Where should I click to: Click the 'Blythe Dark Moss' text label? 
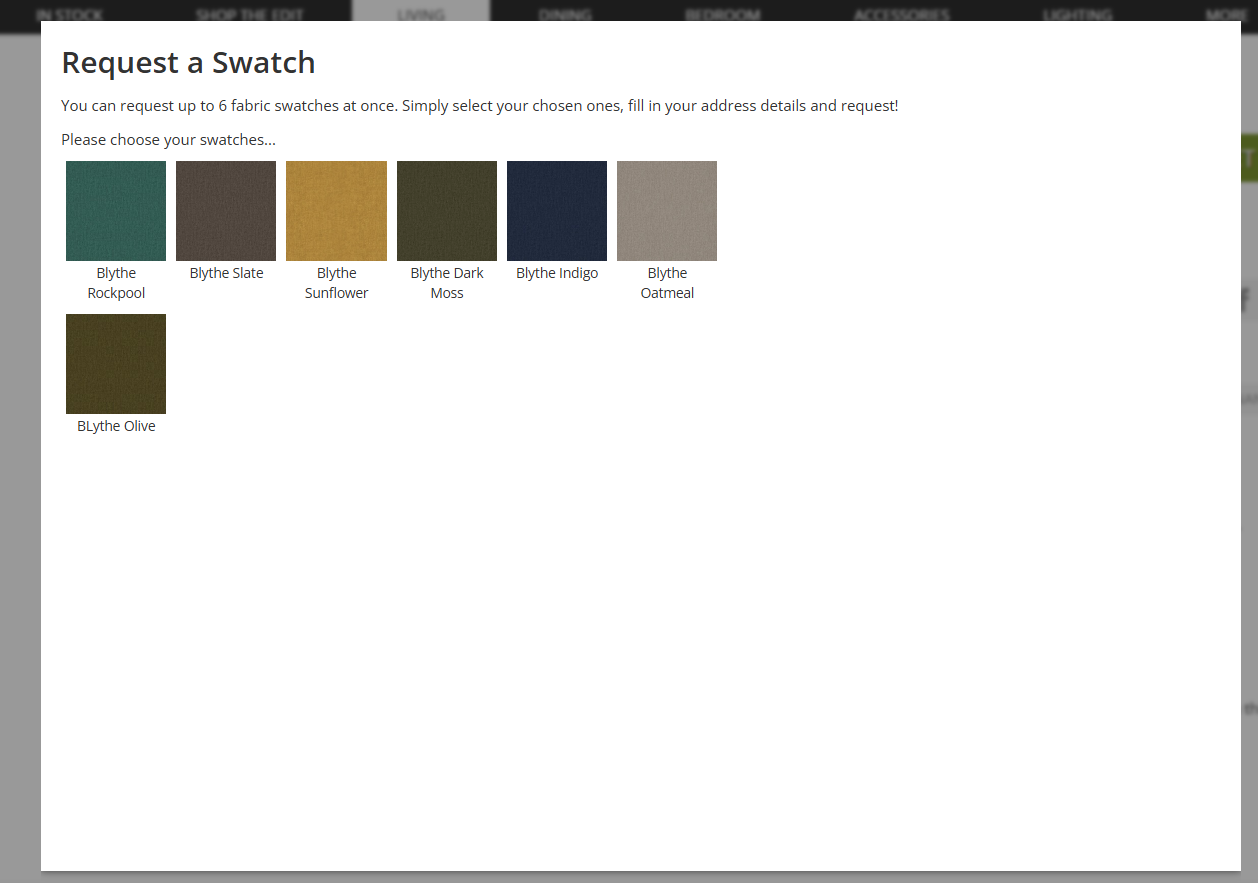click(x=447, y=283)
